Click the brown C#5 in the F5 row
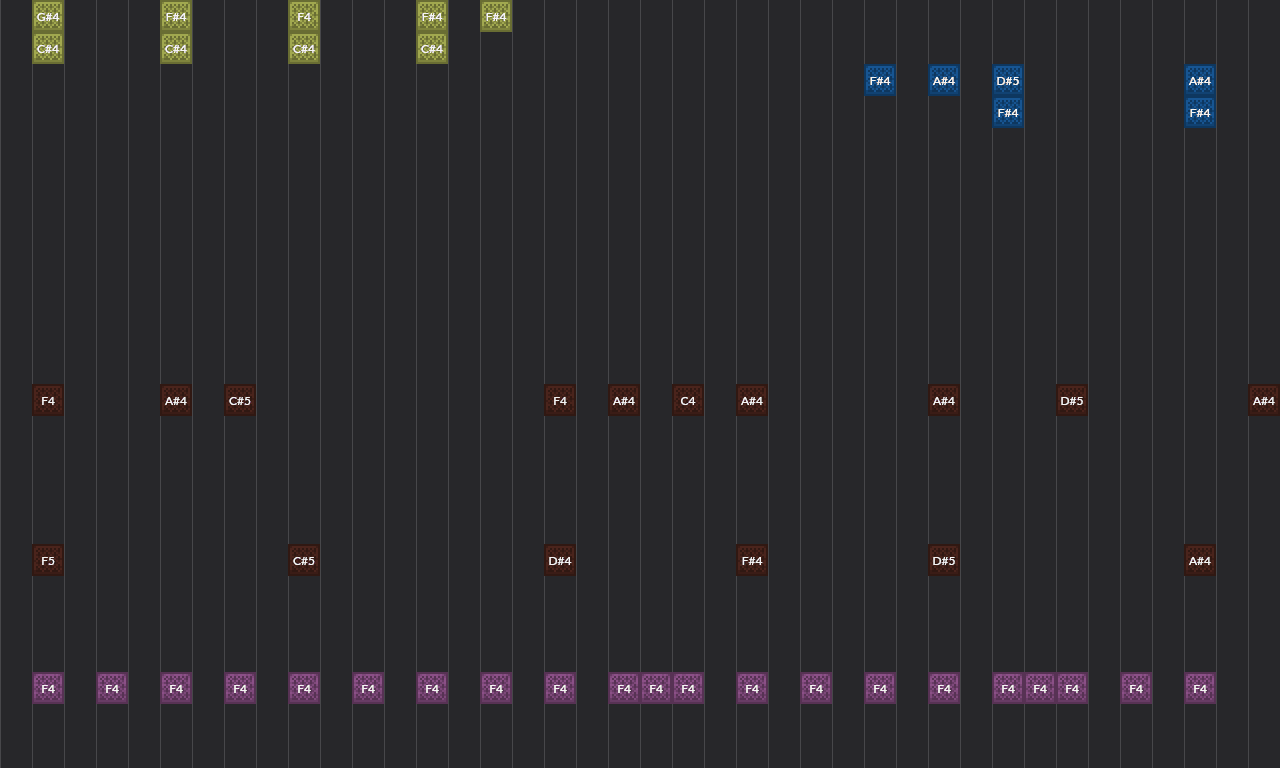Screen dimensions: 1280x768 click(304, 560)
